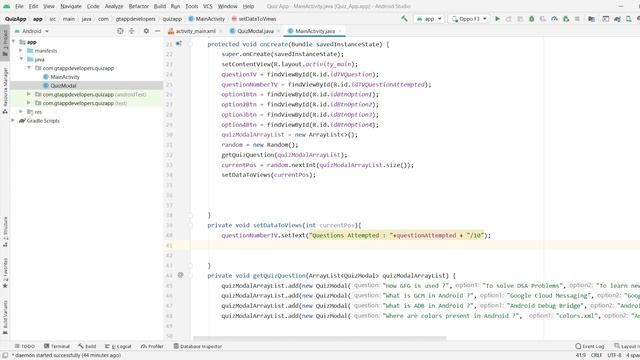This screenshot has width=640, height=360.
Task: Click the Make Project hammer icon
Action: tap(404, 19)
